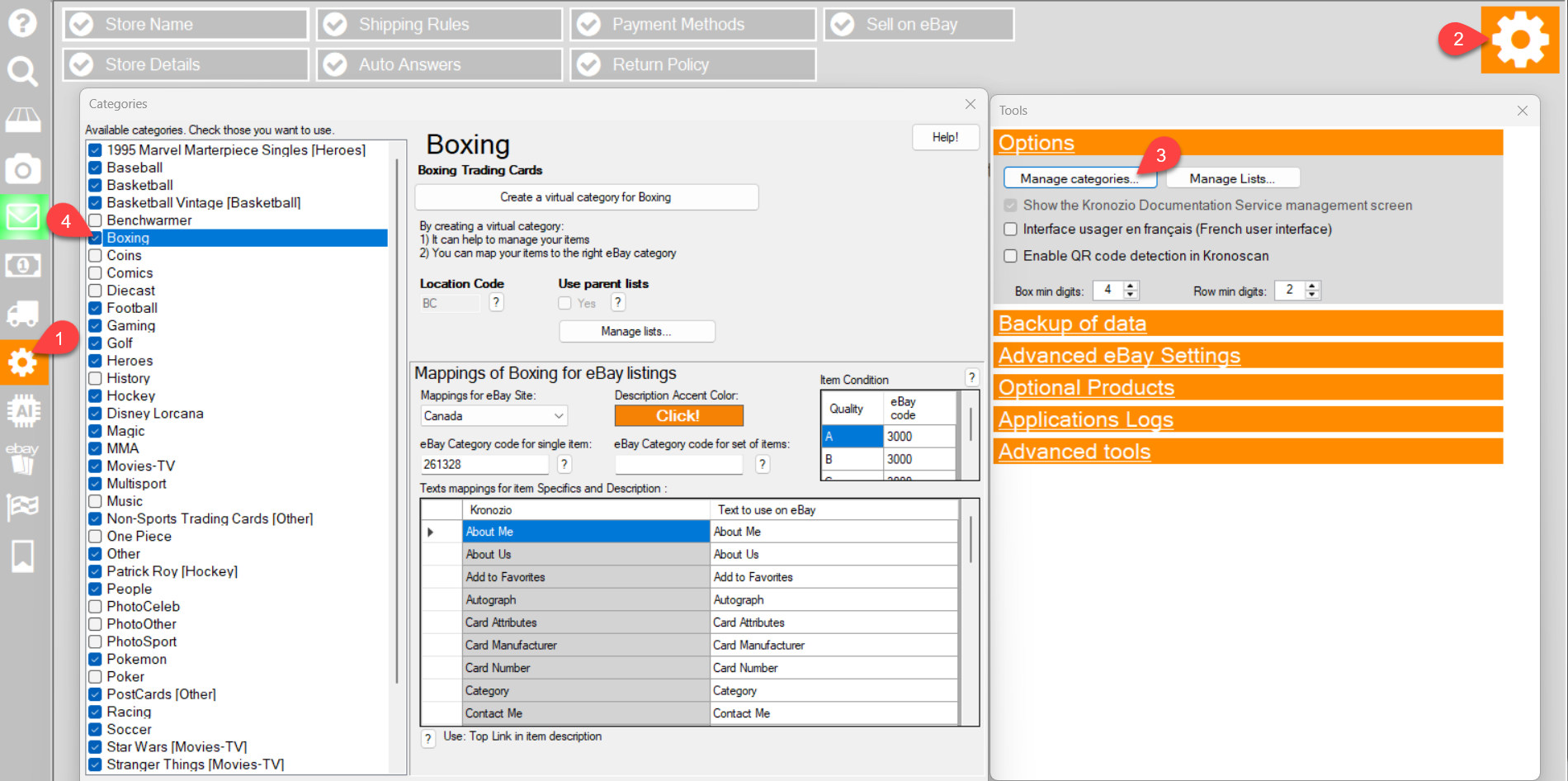Image resolution: width=1568 pixels, height=781 pixels.
Task: Toggle the One Piece category checkbox
Action: tap(95, 536)
